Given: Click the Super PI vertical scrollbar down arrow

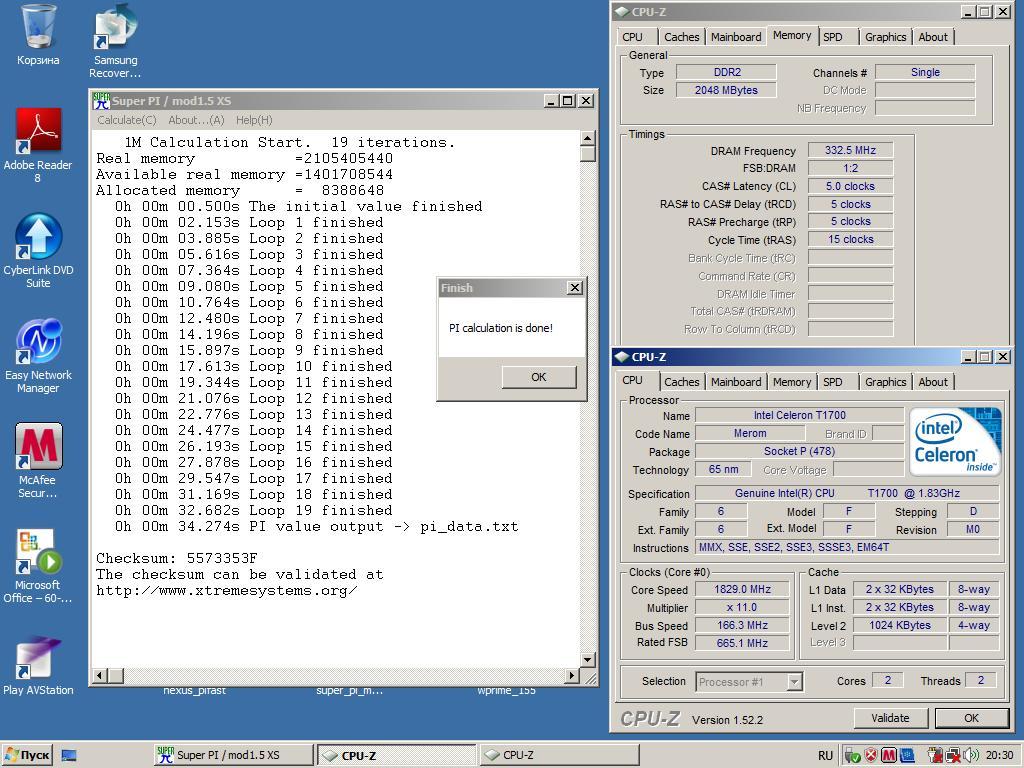Looking at the screenshot, I should point(587,660).
